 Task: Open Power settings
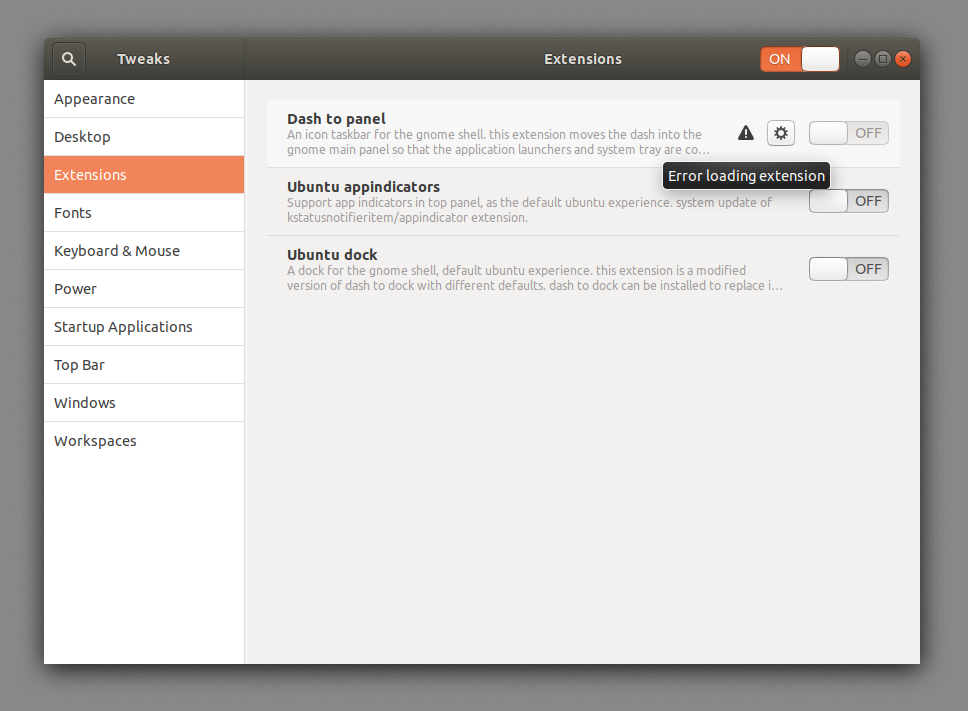pos(144,289)
